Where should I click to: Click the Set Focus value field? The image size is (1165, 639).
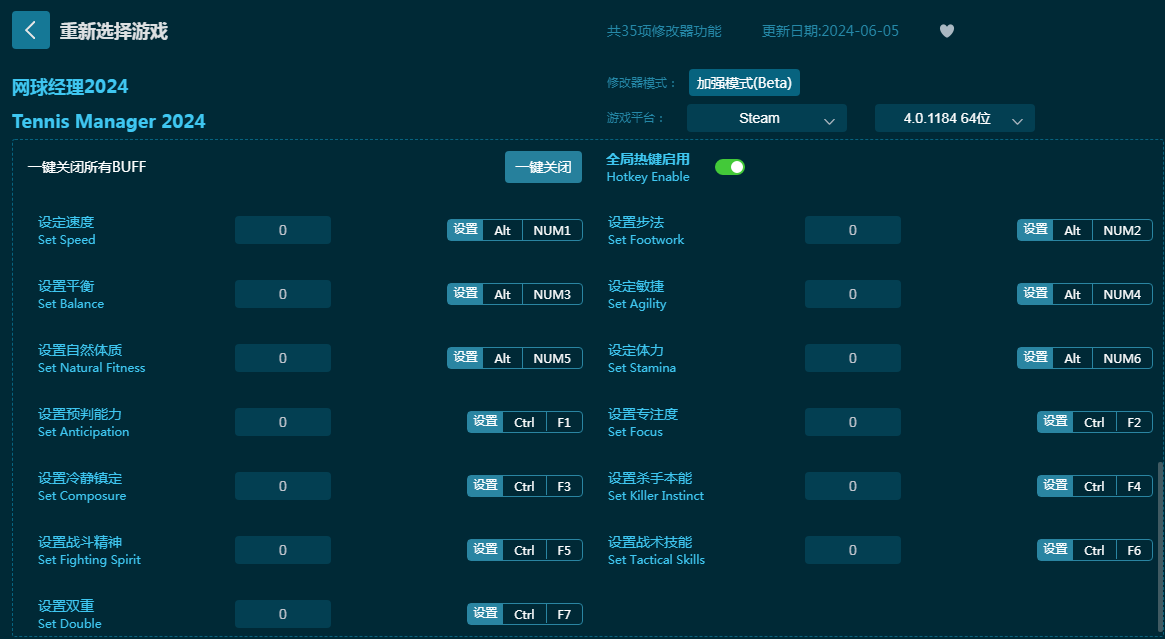[x=853, y=422]
